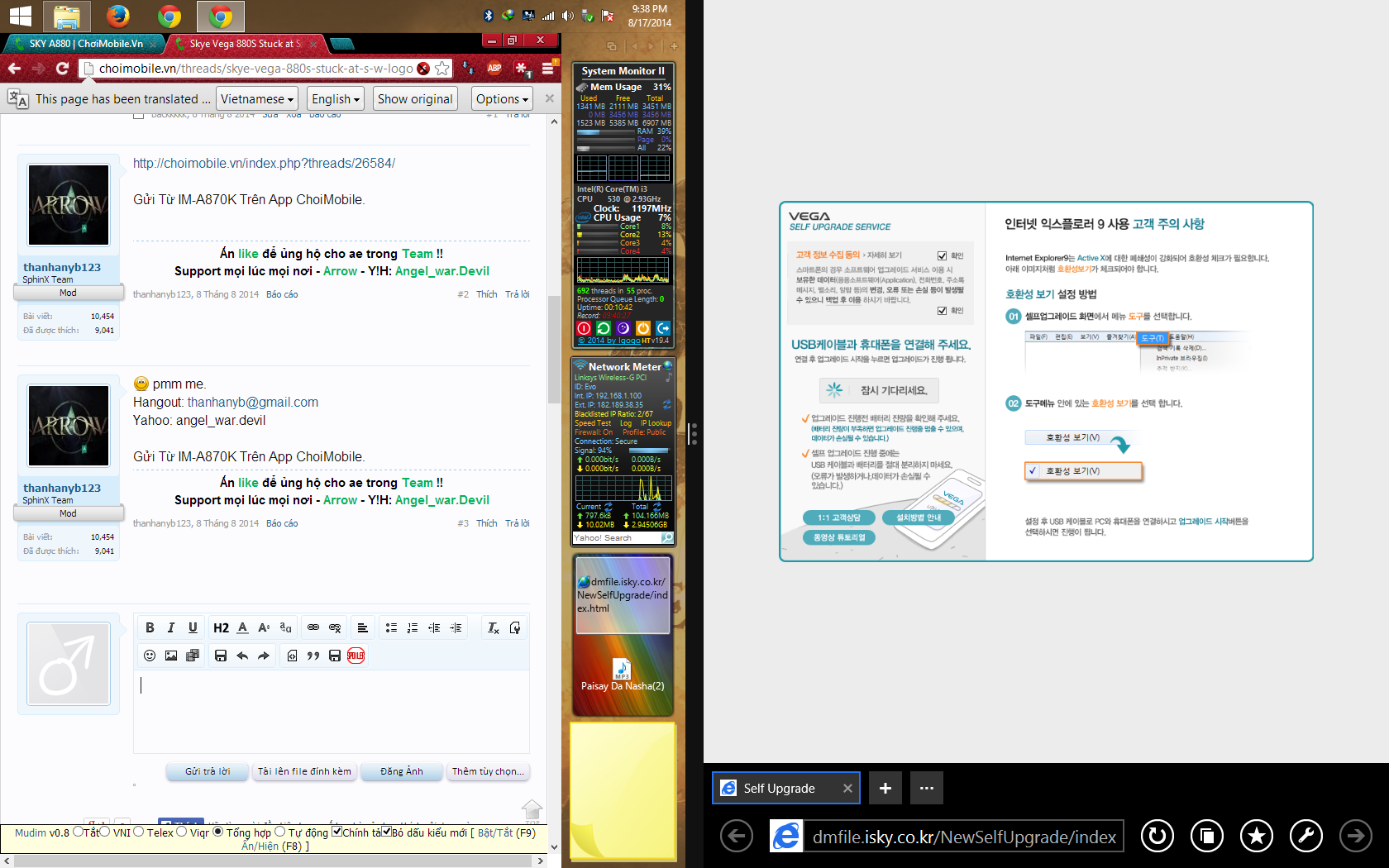This screenshot has height=868, width=1389.
Task: Insert a bulleted list in the editor
Action: tap(391, 628)
